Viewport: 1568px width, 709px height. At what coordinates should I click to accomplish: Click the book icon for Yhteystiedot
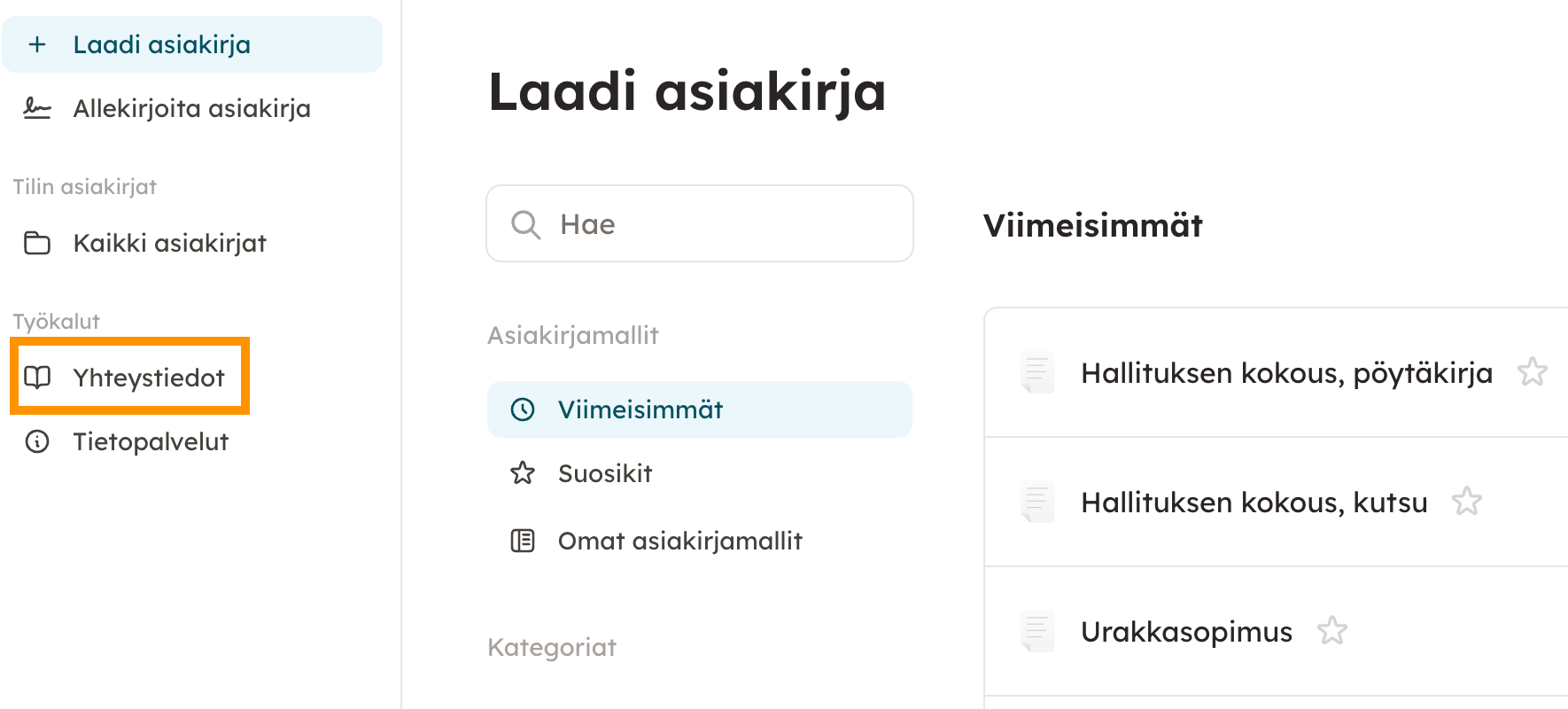tap(37, 378)
